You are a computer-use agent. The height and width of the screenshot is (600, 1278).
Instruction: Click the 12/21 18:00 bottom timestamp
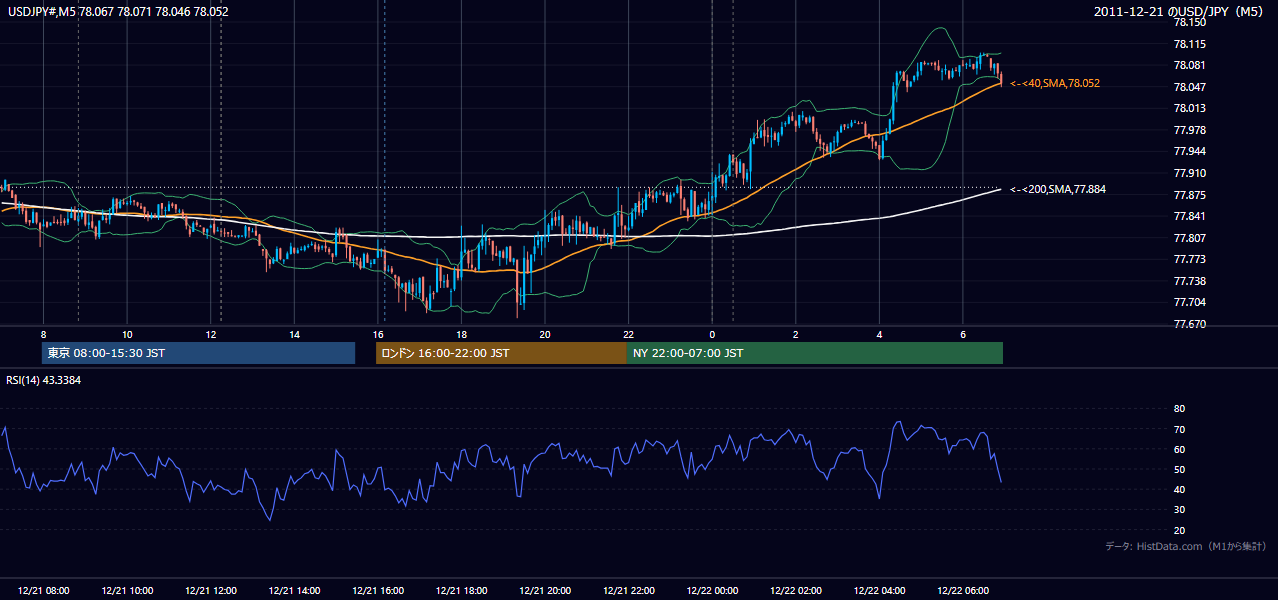[461, 591]
